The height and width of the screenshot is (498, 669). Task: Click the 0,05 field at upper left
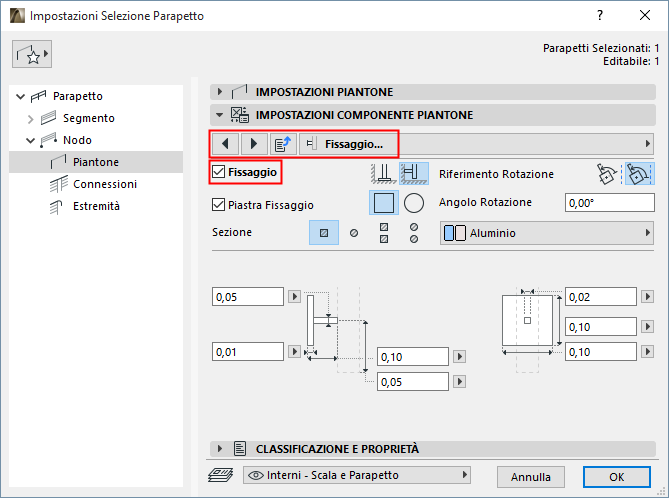pos(248,297)
